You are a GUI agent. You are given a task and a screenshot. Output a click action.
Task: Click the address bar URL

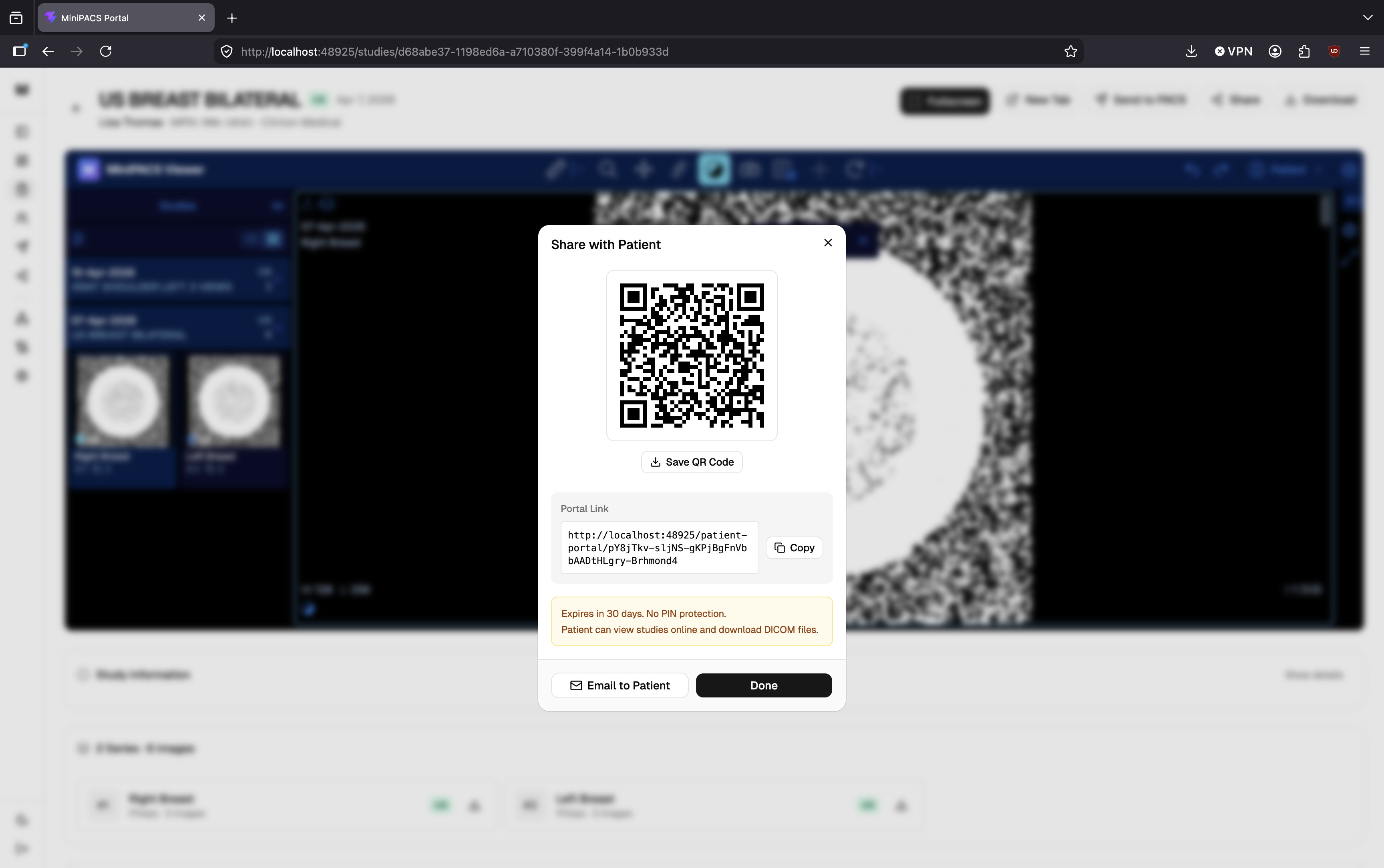454,52
